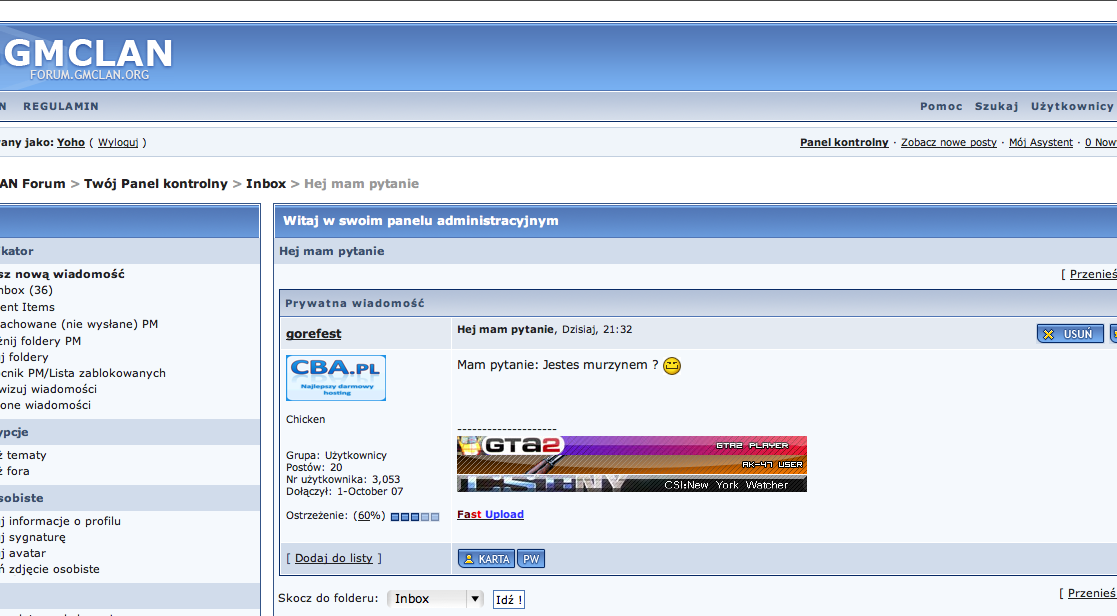Open the sender's KARTA profile card
Screen dimensions: 1117x616
click(486, 559)
